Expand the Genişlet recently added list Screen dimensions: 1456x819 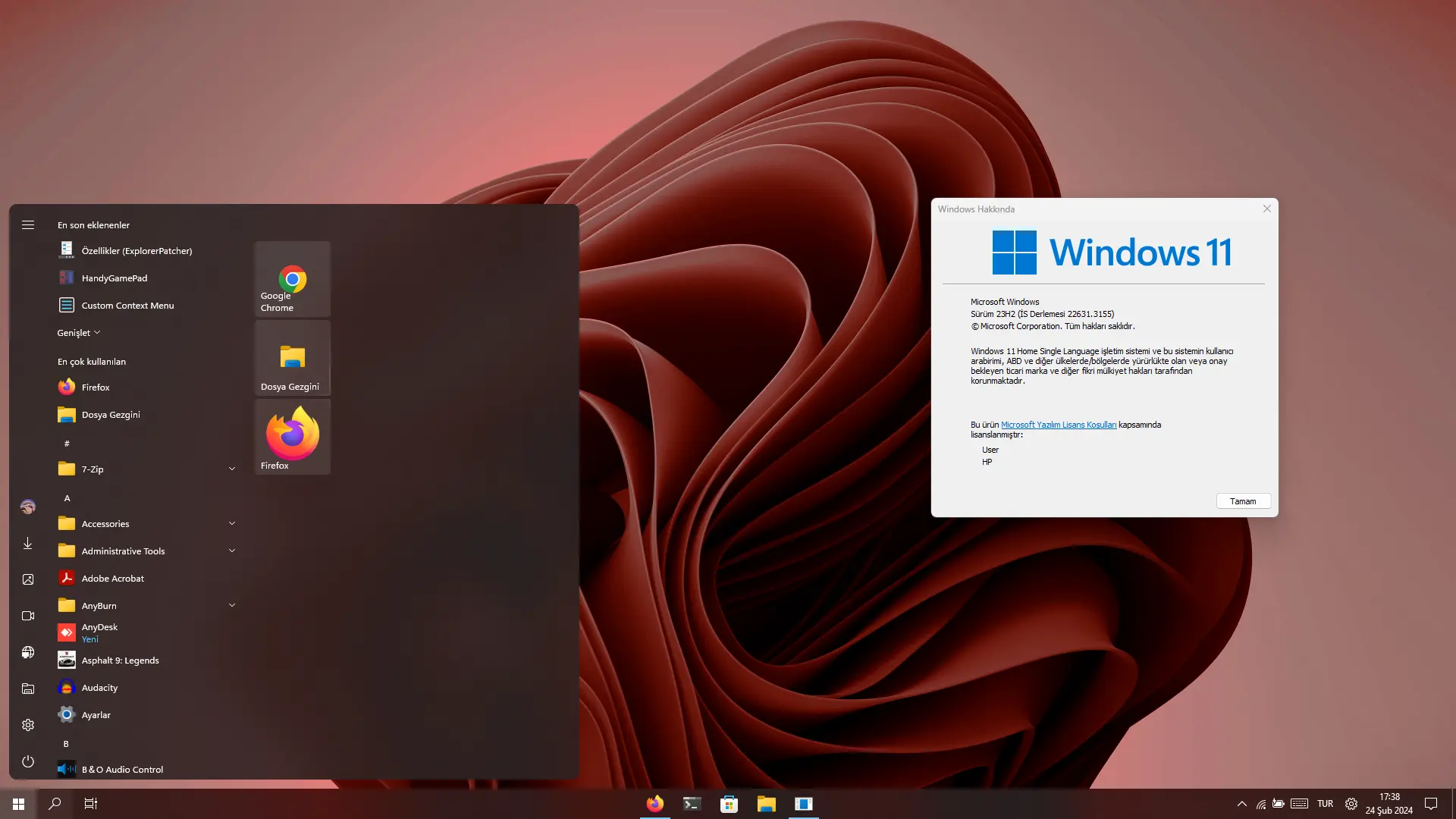[x=79, y=333]
